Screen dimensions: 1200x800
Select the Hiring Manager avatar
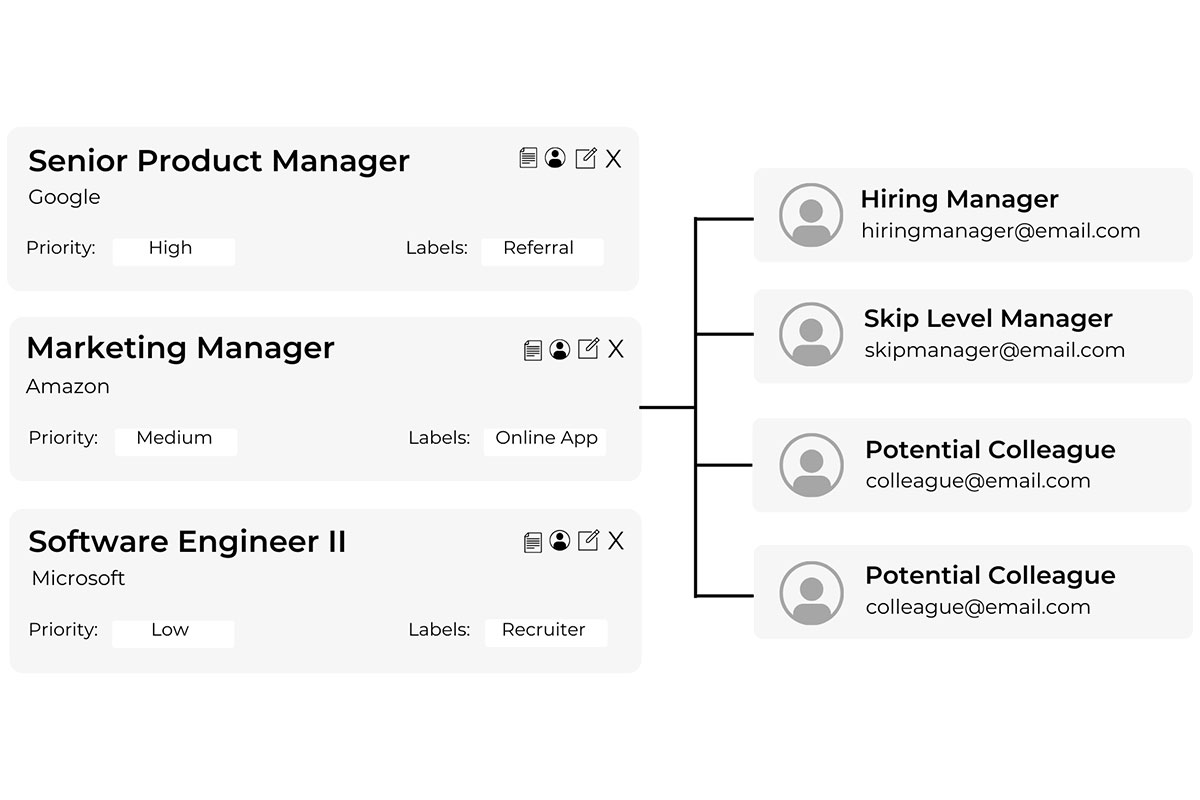pyautogui.click(x=811, y=215)
